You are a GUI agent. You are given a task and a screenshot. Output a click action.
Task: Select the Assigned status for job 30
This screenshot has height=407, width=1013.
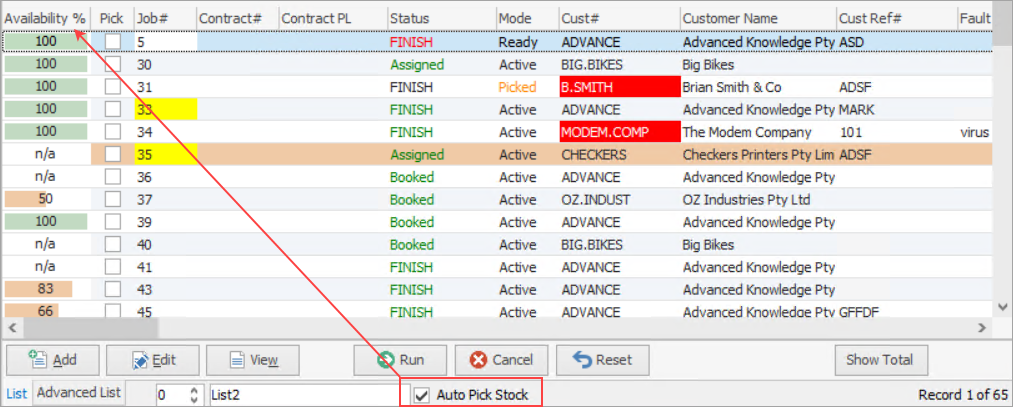coord(417,65)
